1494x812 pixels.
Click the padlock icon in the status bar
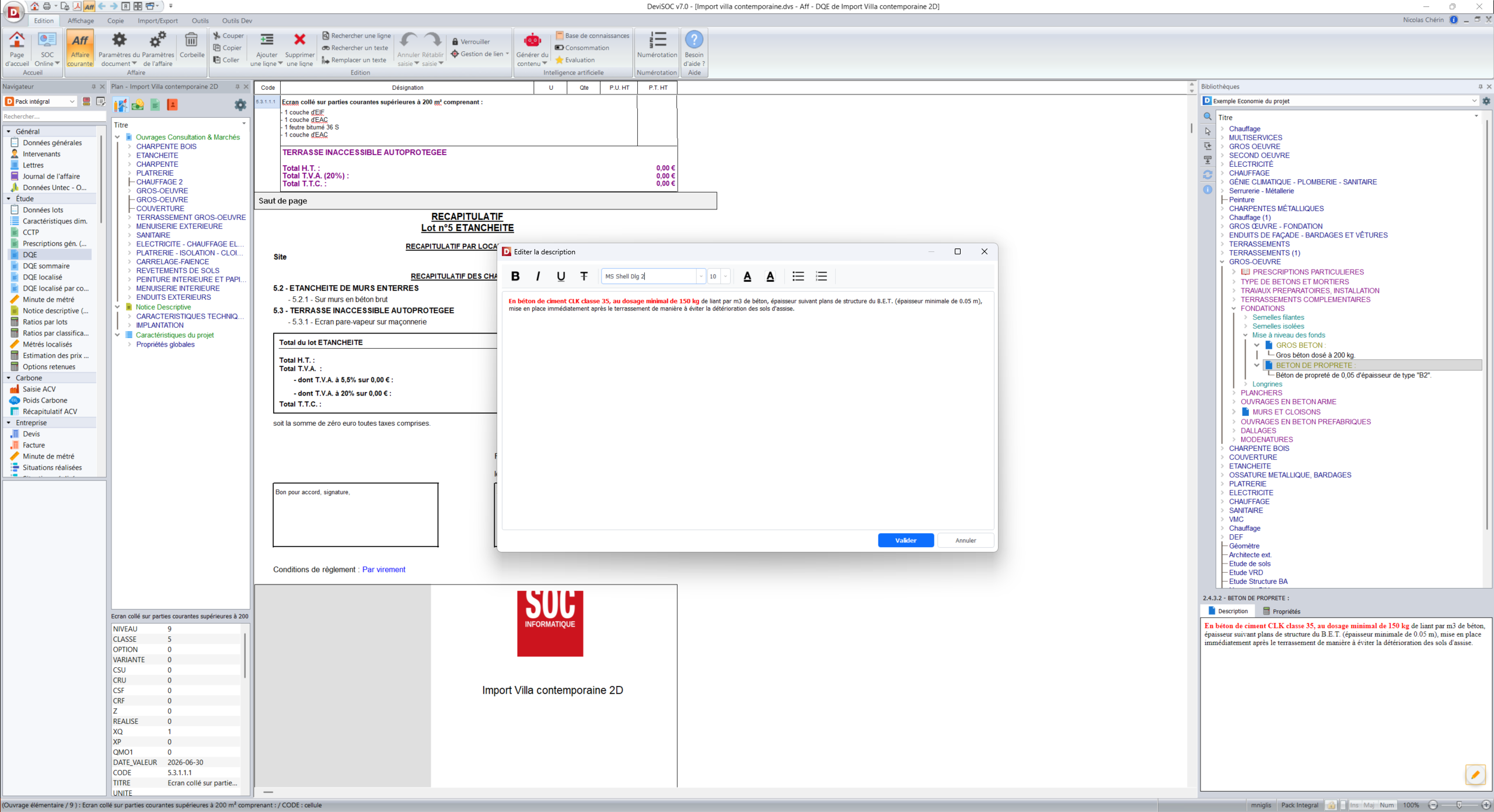click(1331, 805)
